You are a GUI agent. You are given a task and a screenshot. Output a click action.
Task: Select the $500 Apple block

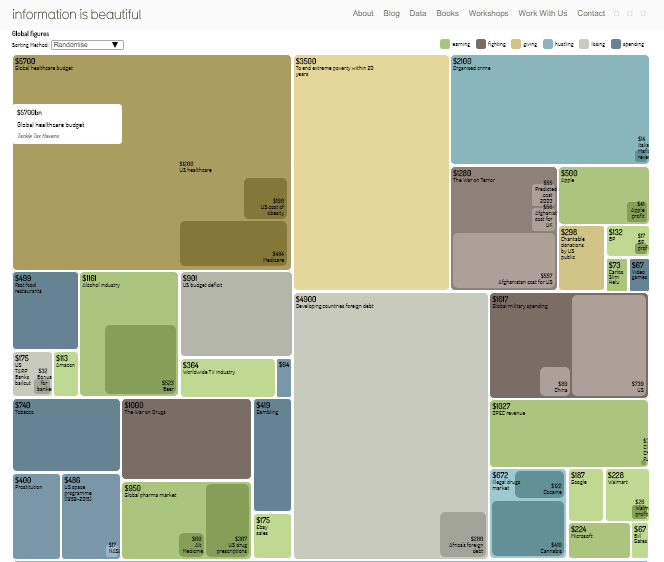604,195
